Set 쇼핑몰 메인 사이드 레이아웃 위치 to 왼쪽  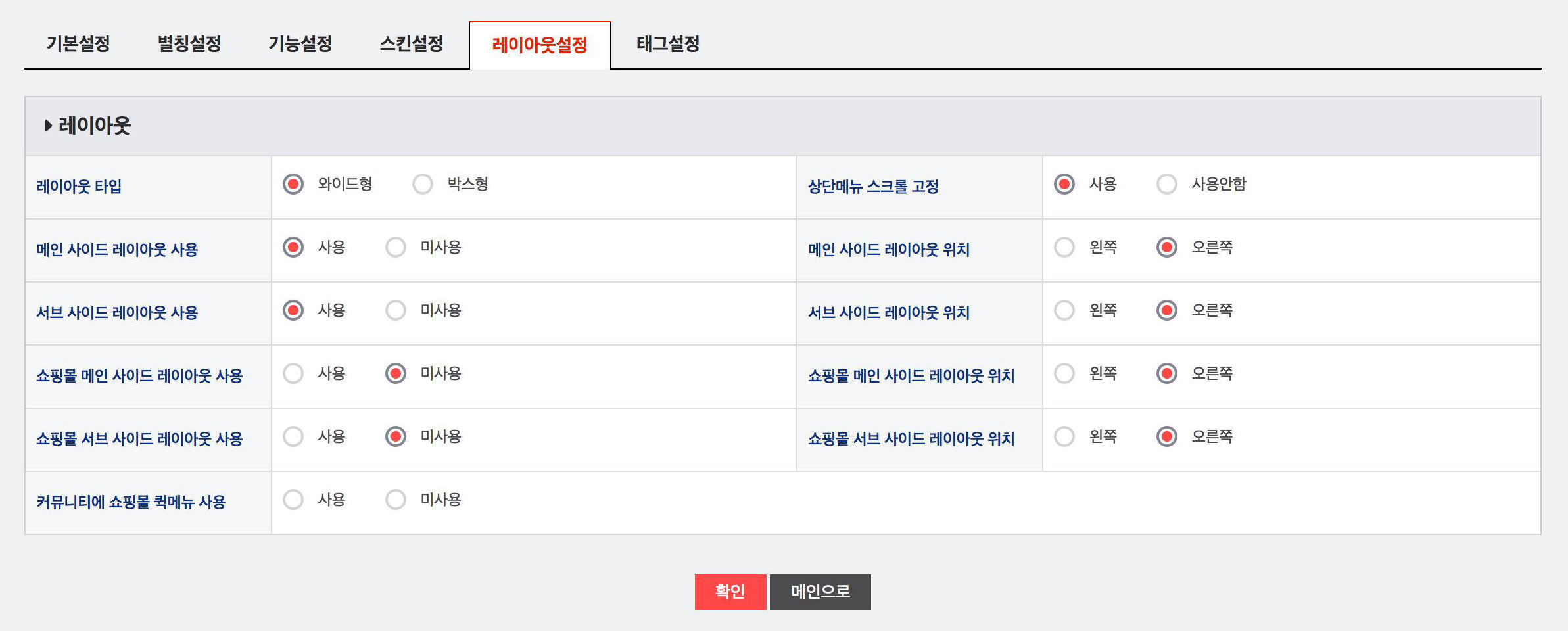[1064, 373]
